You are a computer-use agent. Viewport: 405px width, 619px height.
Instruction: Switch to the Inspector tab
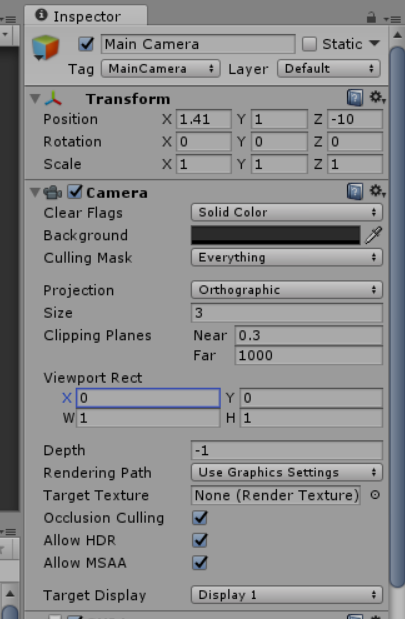(x=86, y=16)
